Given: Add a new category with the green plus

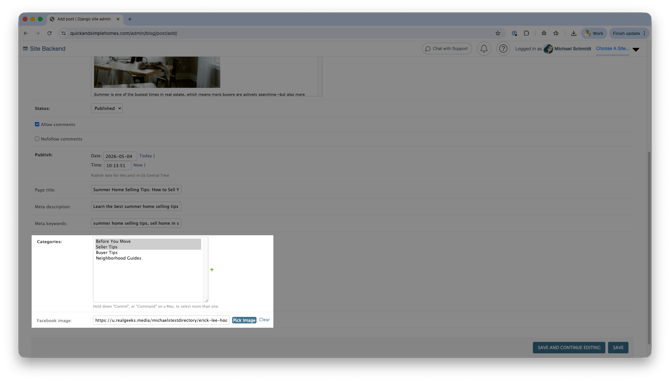Looking at the screenshot, I should (x=212, y=270).
